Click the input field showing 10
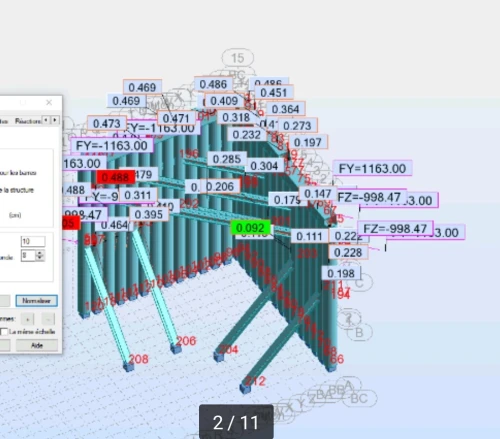Image resolution: width=500 pixels, height=439 pixels. tap(33, 241)
